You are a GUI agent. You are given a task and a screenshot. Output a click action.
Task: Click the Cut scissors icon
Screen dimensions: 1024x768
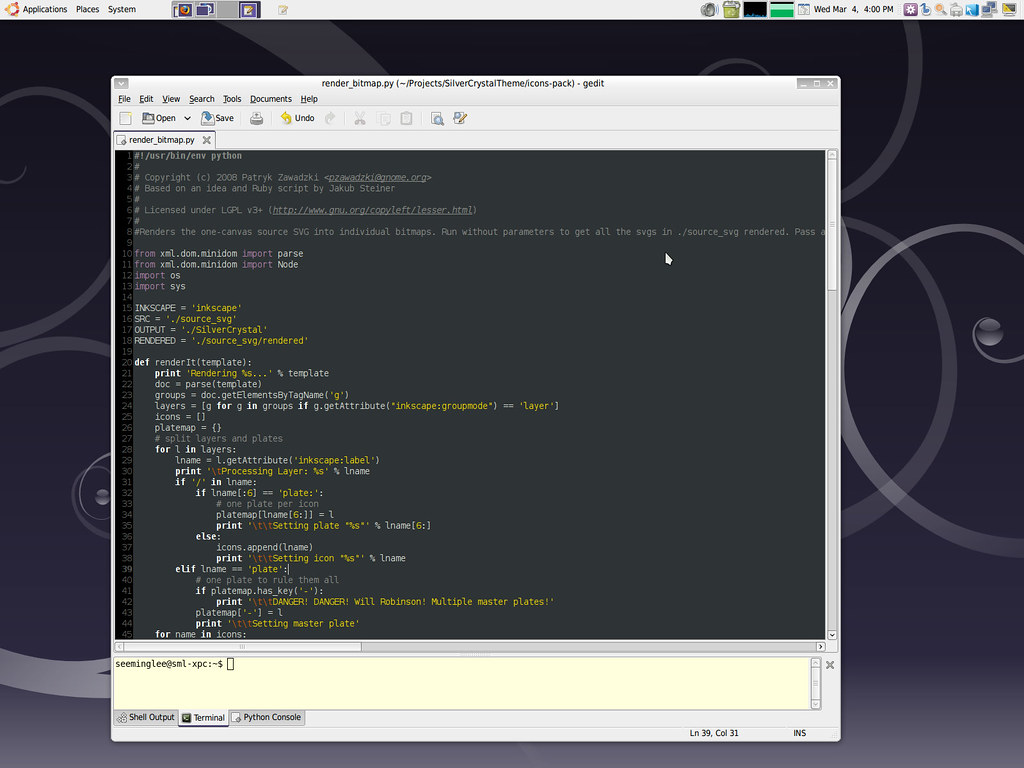tap(360, 118)
